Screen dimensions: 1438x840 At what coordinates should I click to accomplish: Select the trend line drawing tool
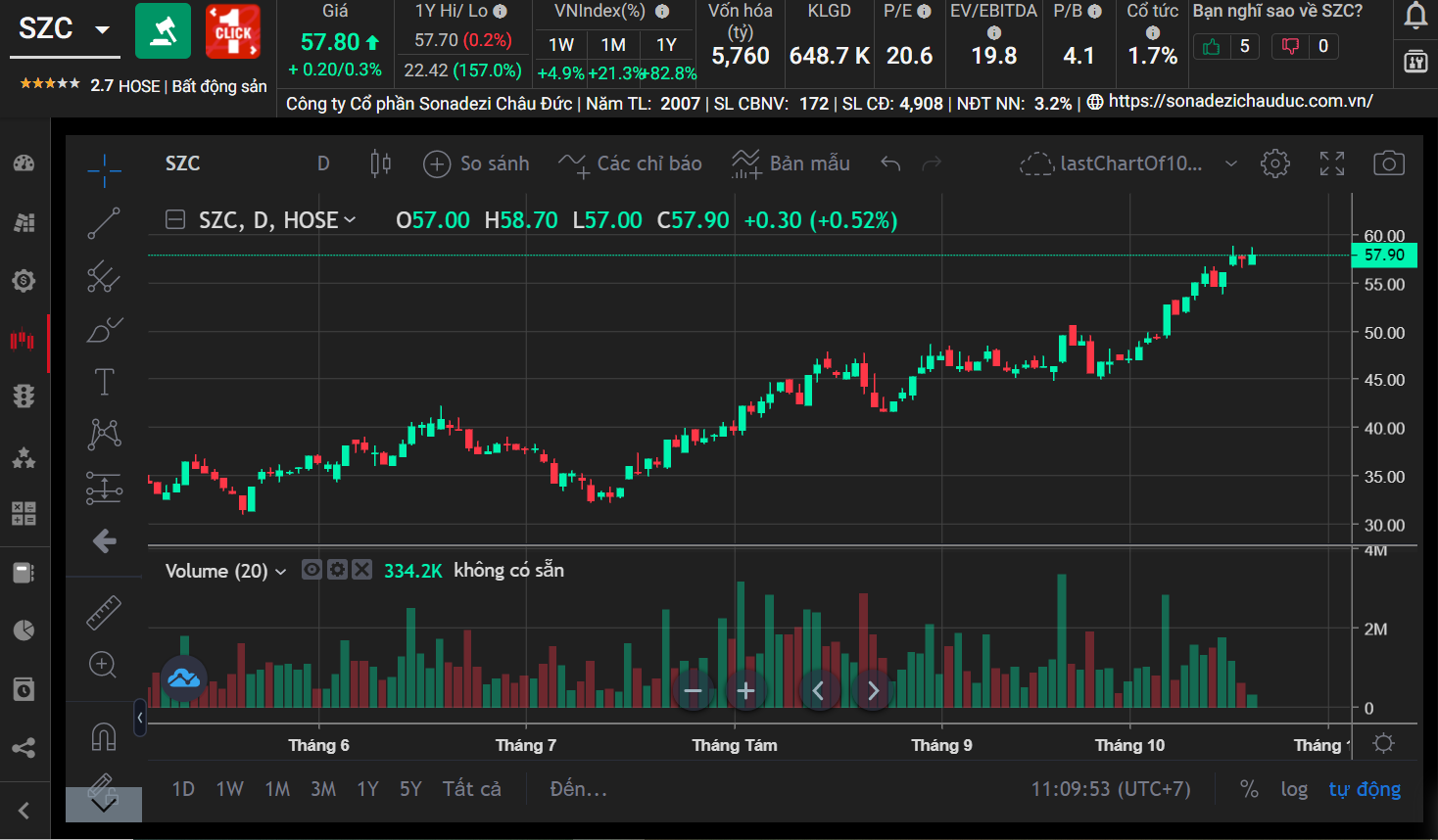104,223
